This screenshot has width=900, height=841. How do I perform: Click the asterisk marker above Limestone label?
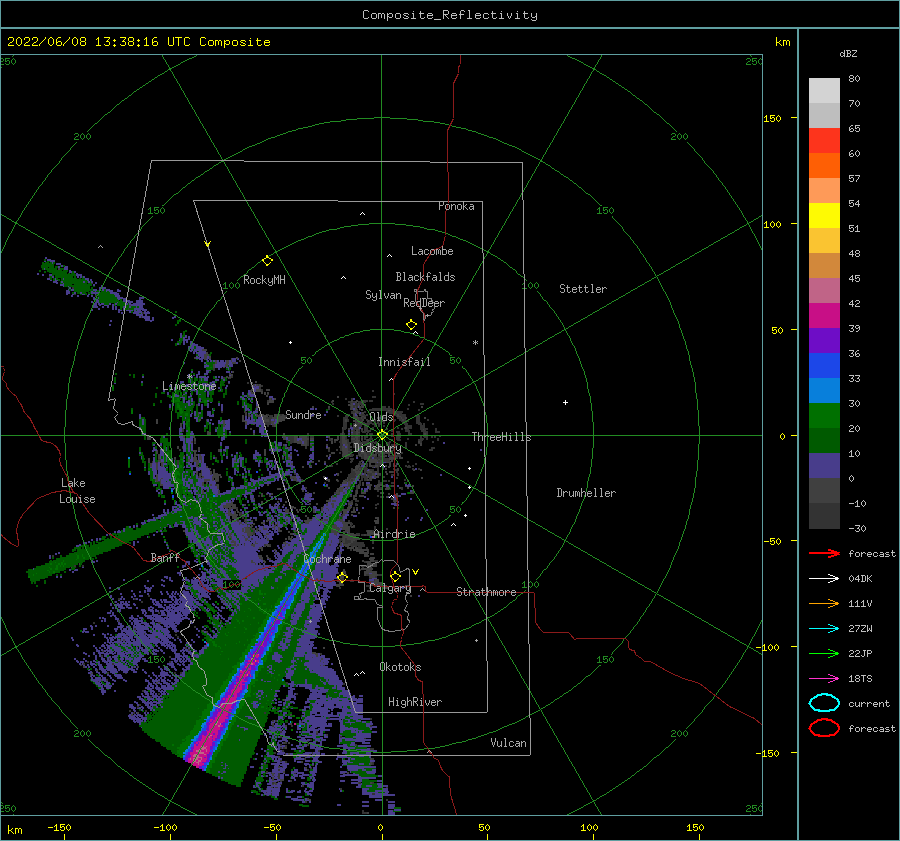click(x=189, y=377)
